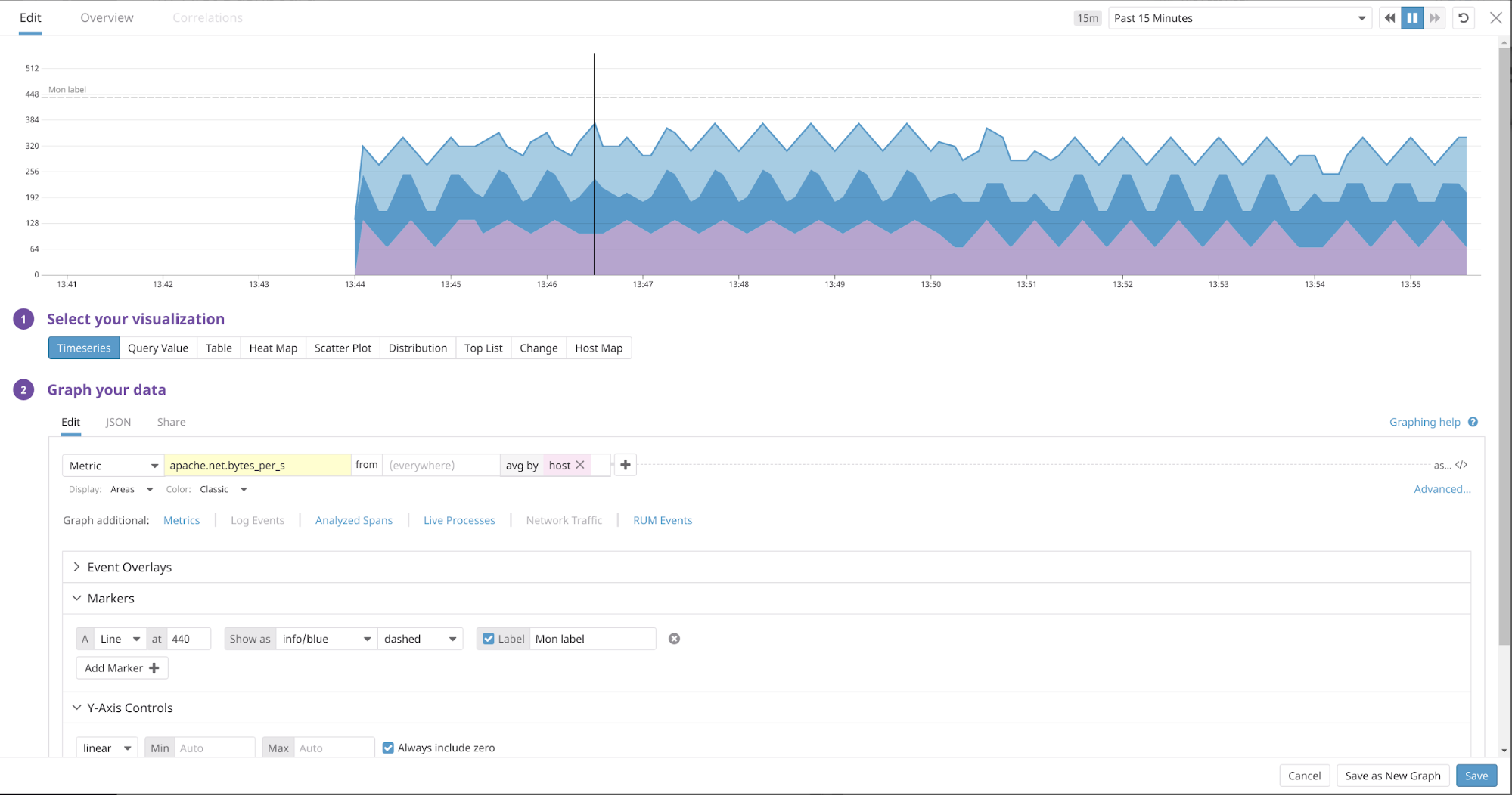
Task: Open the Past 15 Minutes time dropdown
Action: pyautogui.click(x=1240, y=18)
